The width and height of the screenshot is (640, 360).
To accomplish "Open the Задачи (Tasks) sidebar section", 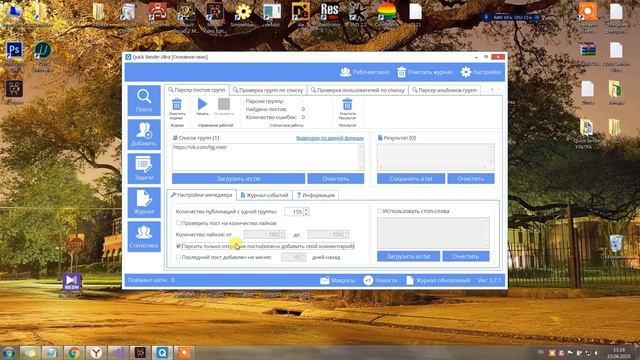I will (x=144, y=169).
